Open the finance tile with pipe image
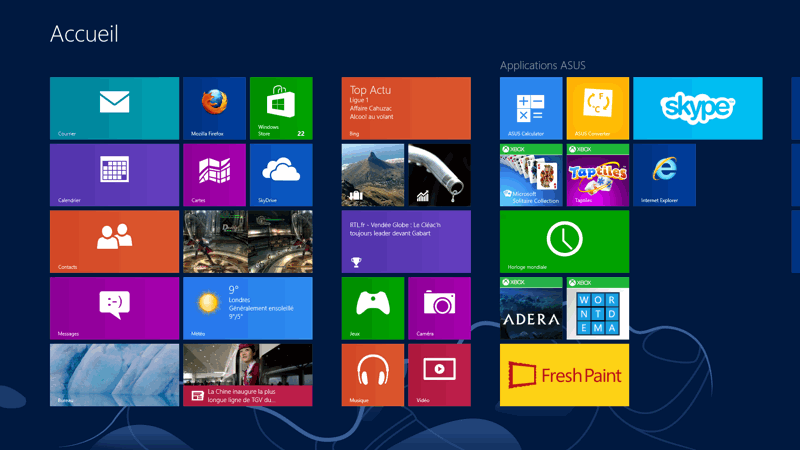This screenshot has width=800, height=450. pos(439,175)
